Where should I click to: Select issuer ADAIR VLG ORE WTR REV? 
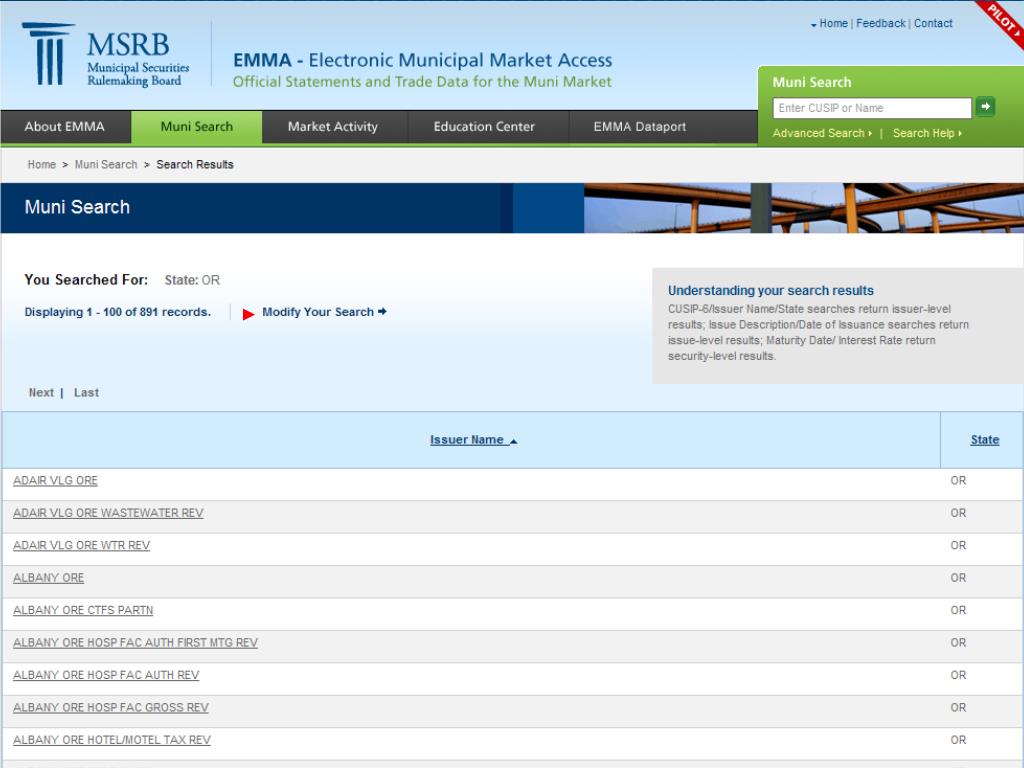click(x=82, y=545)
